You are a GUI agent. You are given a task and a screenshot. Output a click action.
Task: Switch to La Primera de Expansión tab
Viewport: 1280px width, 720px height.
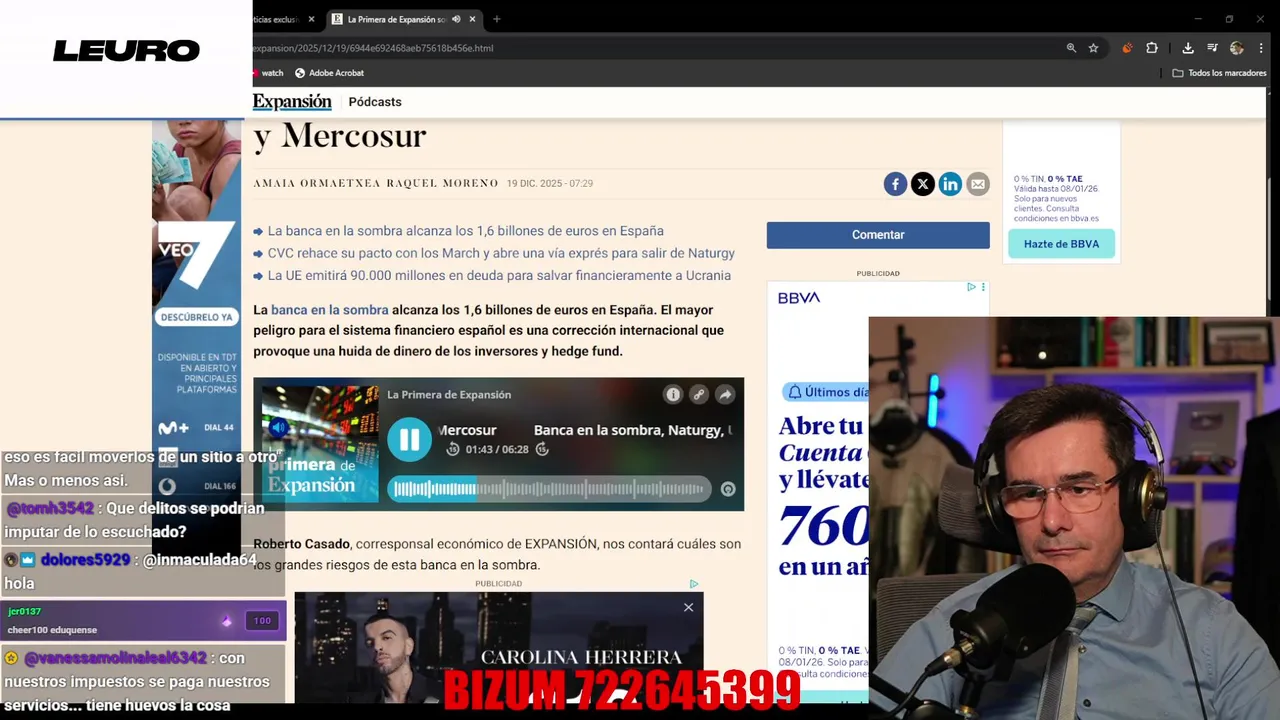point(396,19)
